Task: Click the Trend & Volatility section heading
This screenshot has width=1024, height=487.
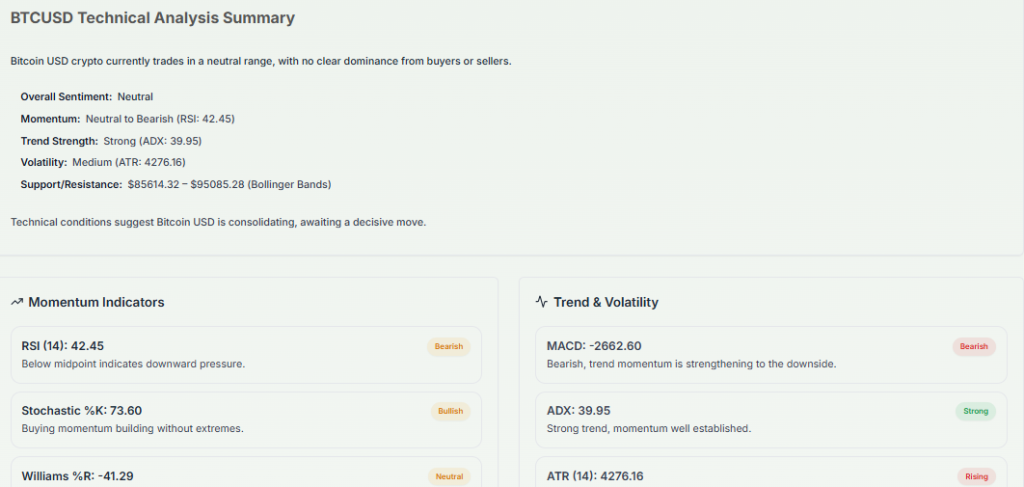Action: click(606, 302)
